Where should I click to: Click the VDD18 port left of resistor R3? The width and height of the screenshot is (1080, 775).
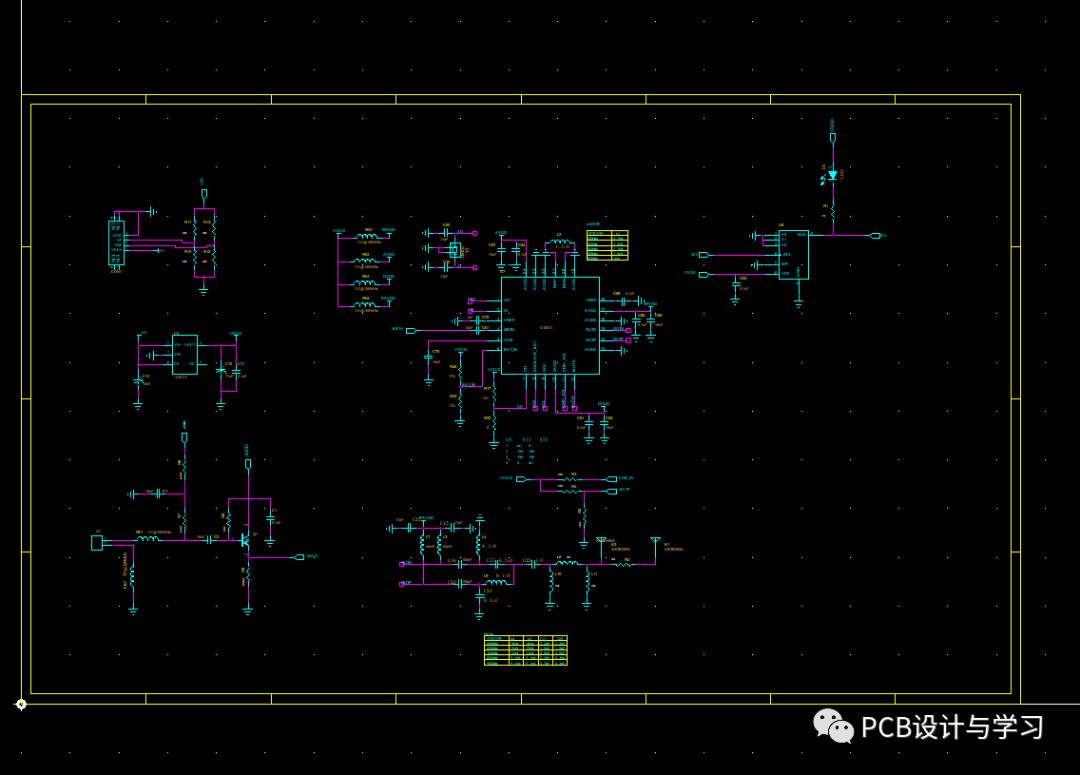[521, 479]
